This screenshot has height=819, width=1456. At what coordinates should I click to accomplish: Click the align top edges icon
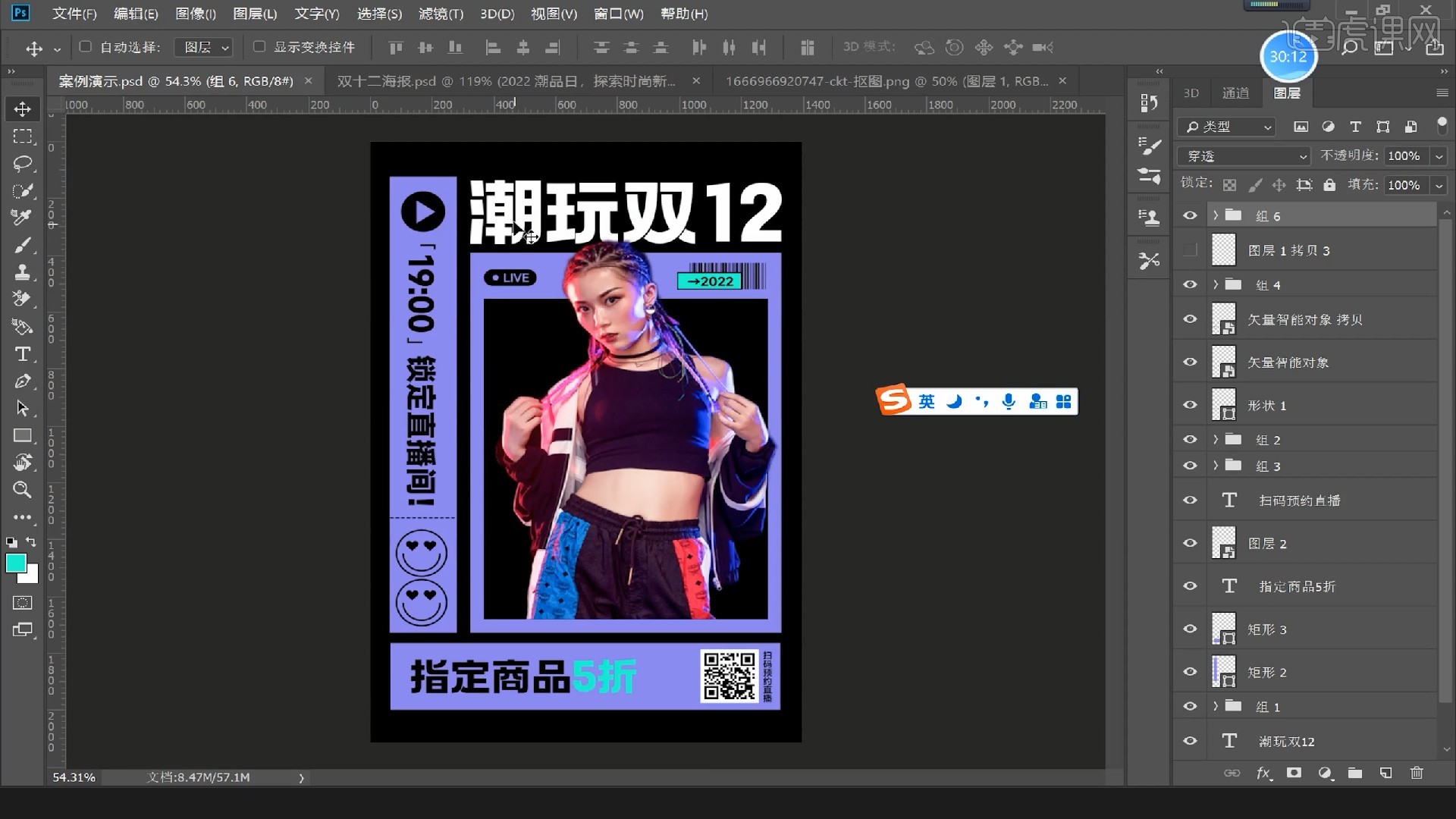pos(395,48)
